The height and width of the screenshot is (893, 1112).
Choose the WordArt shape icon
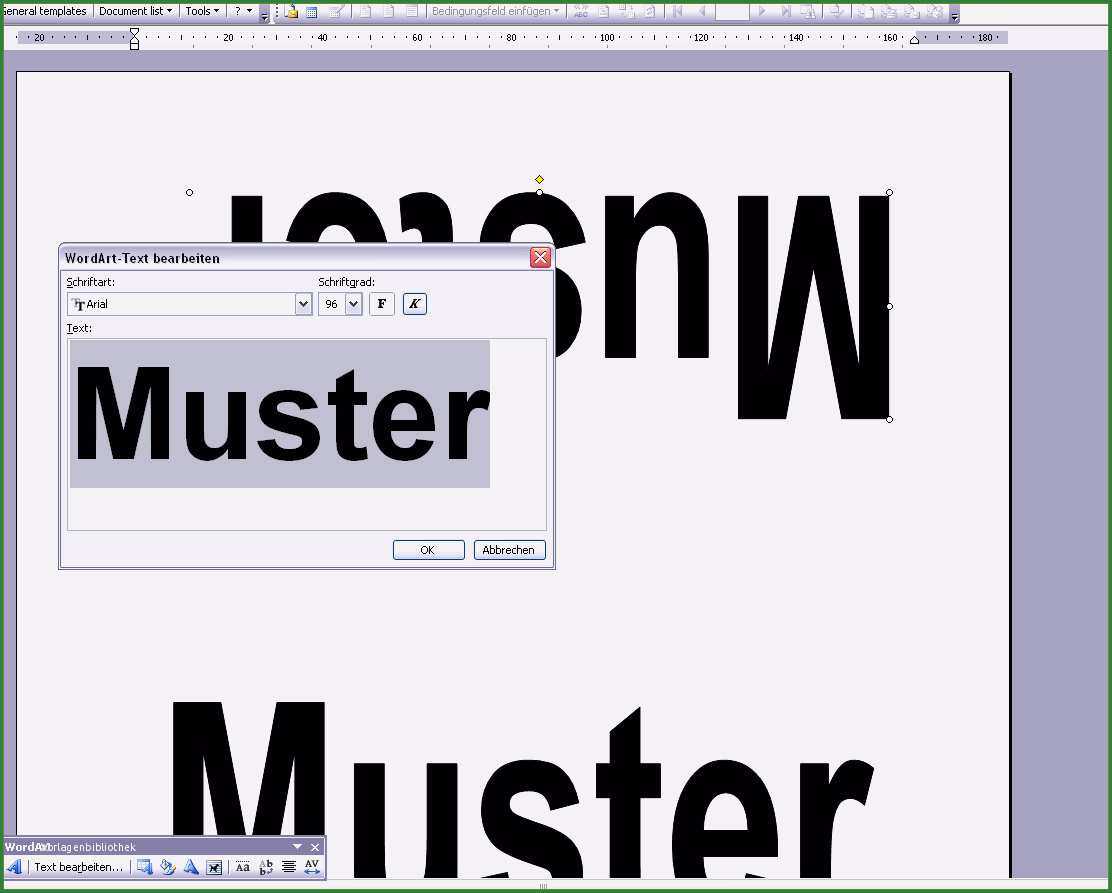tap(190, 867)
